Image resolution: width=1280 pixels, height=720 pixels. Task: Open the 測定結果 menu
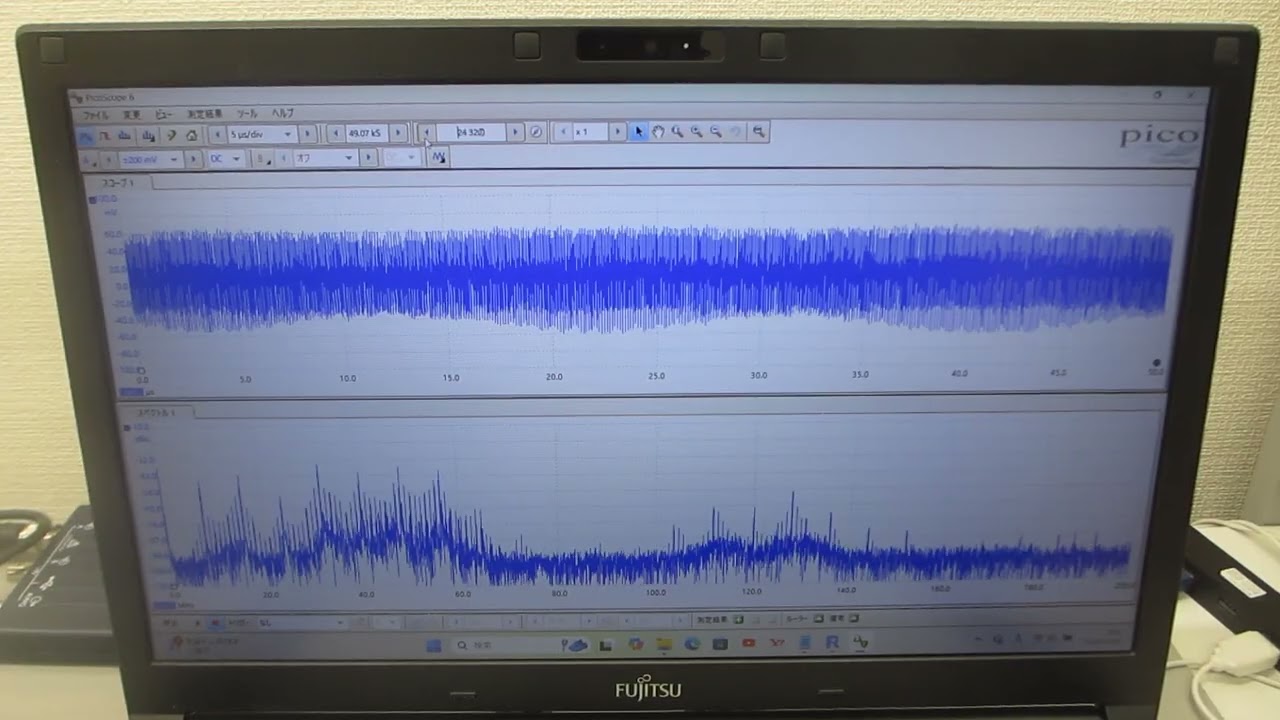205,114
